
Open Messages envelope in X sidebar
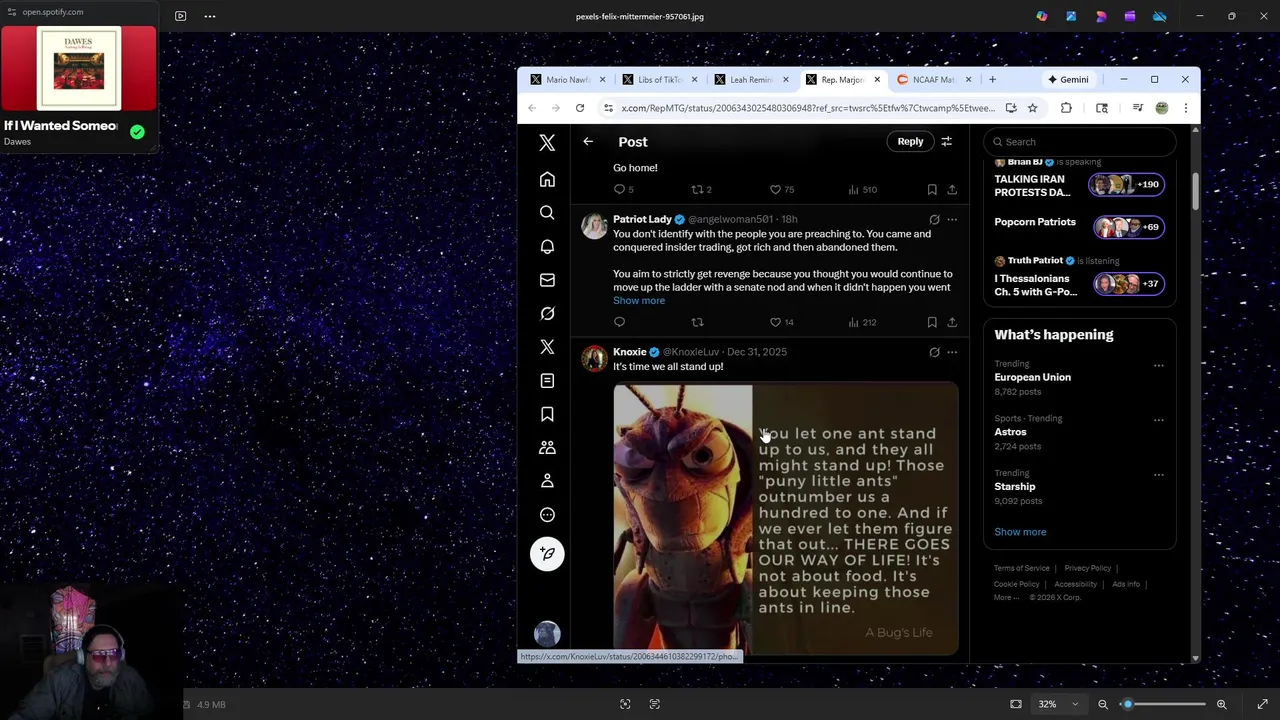[547, 280]
